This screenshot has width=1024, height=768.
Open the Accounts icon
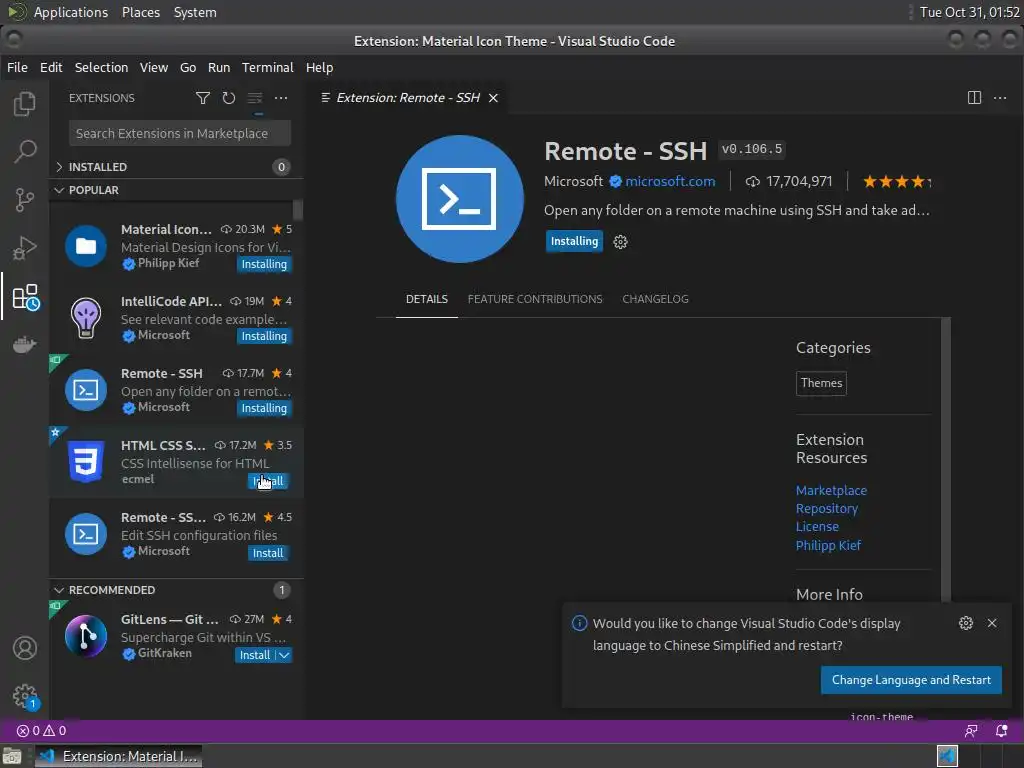tap(25, 648)
